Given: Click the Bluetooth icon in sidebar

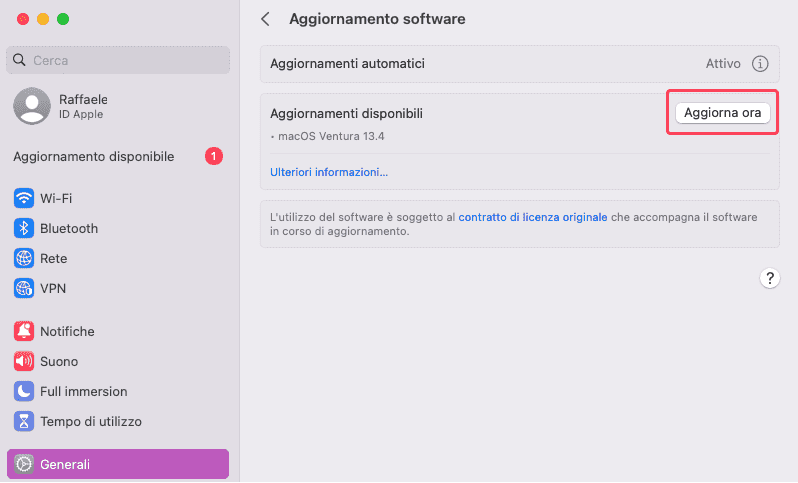Looking at the screenshot, I should click(24, 228).
